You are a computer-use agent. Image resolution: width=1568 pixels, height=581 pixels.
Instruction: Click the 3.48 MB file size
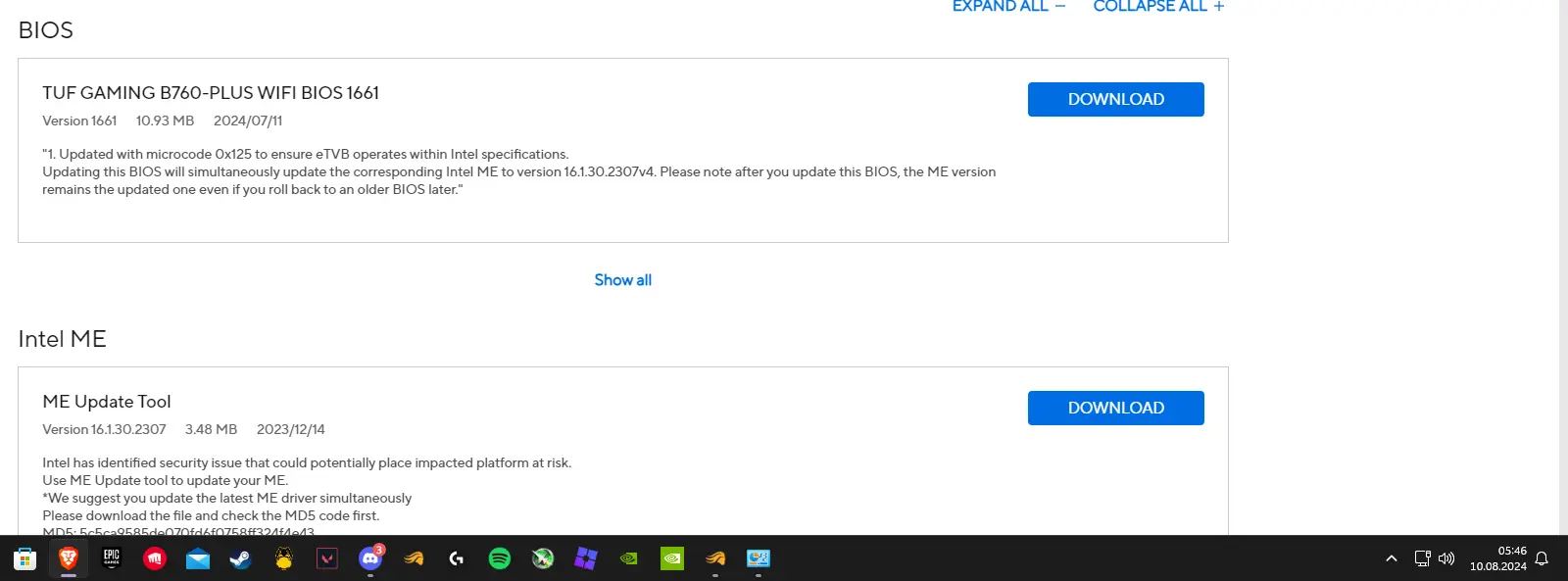pyautogui.click(x=211, y=429)
